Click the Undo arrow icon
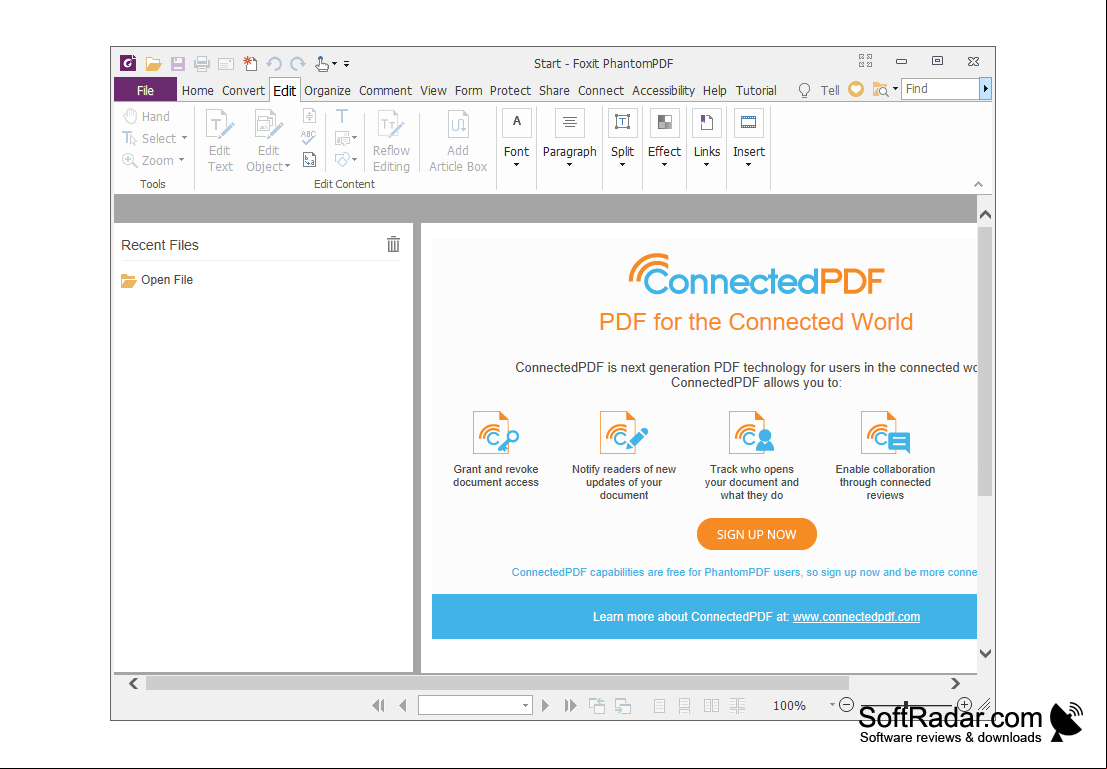This screenshot has width=1107, height=769. tap(274, 64)
